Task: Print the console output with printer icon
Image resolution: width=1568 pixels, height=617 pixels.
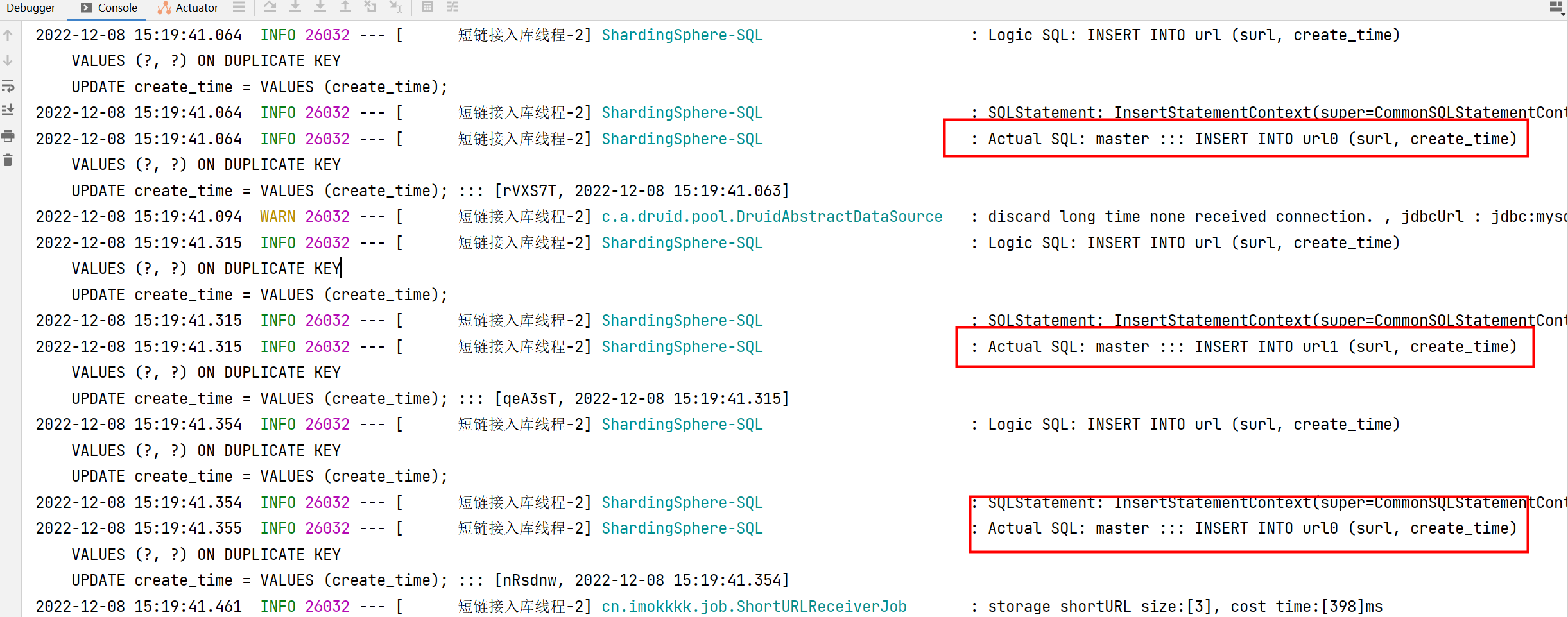Action: coord(8,135)
